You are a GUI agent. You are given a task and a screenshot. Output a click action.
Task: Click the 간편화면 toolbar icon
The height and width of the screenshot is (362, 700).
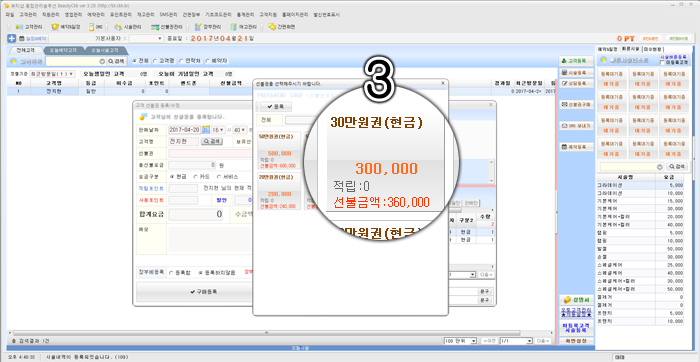[x=271, y=27]
